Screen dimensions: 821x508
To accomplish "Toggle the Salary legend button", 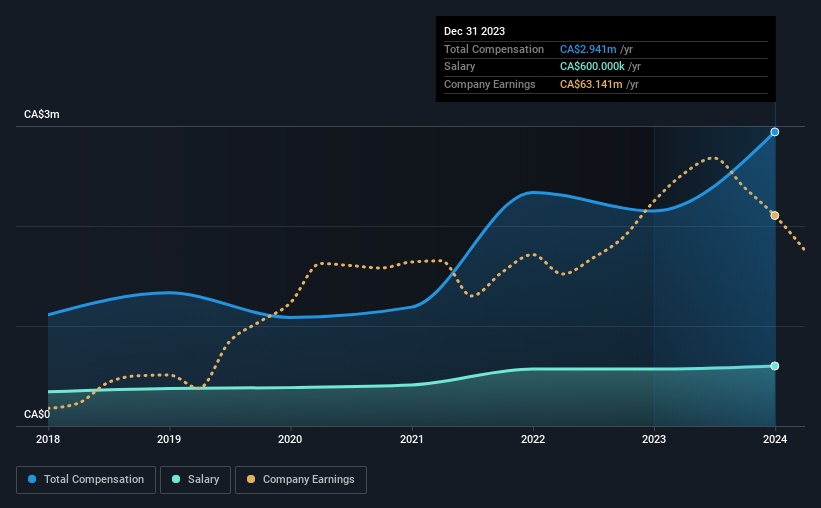I will click(195, 480).
